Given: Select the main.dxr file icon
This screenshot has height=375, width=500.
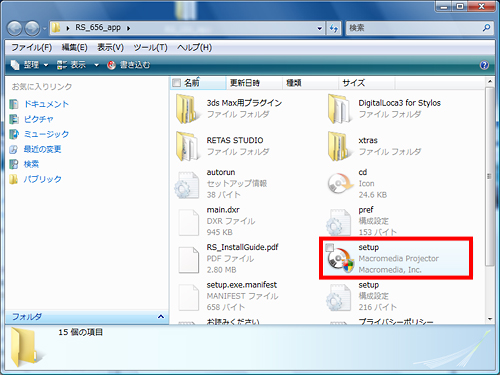Looking at the screenshot, I should point(189,222).
